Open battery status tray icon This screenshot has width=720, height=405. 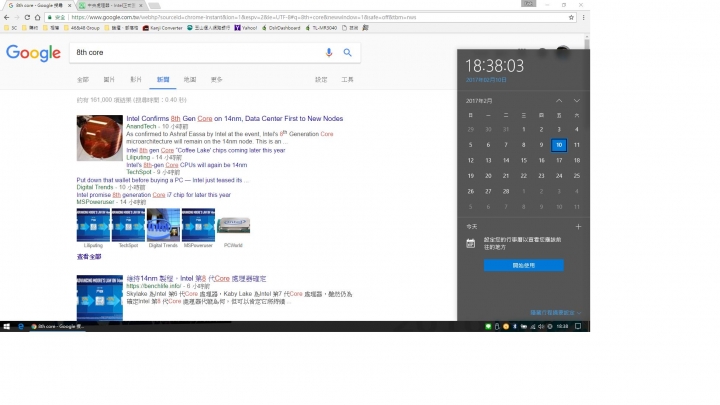523,326
